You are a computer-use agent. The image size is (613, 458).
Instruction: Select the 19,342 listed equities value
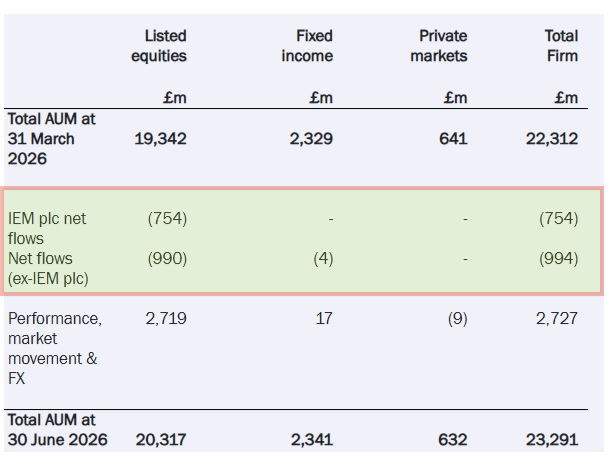160,139
